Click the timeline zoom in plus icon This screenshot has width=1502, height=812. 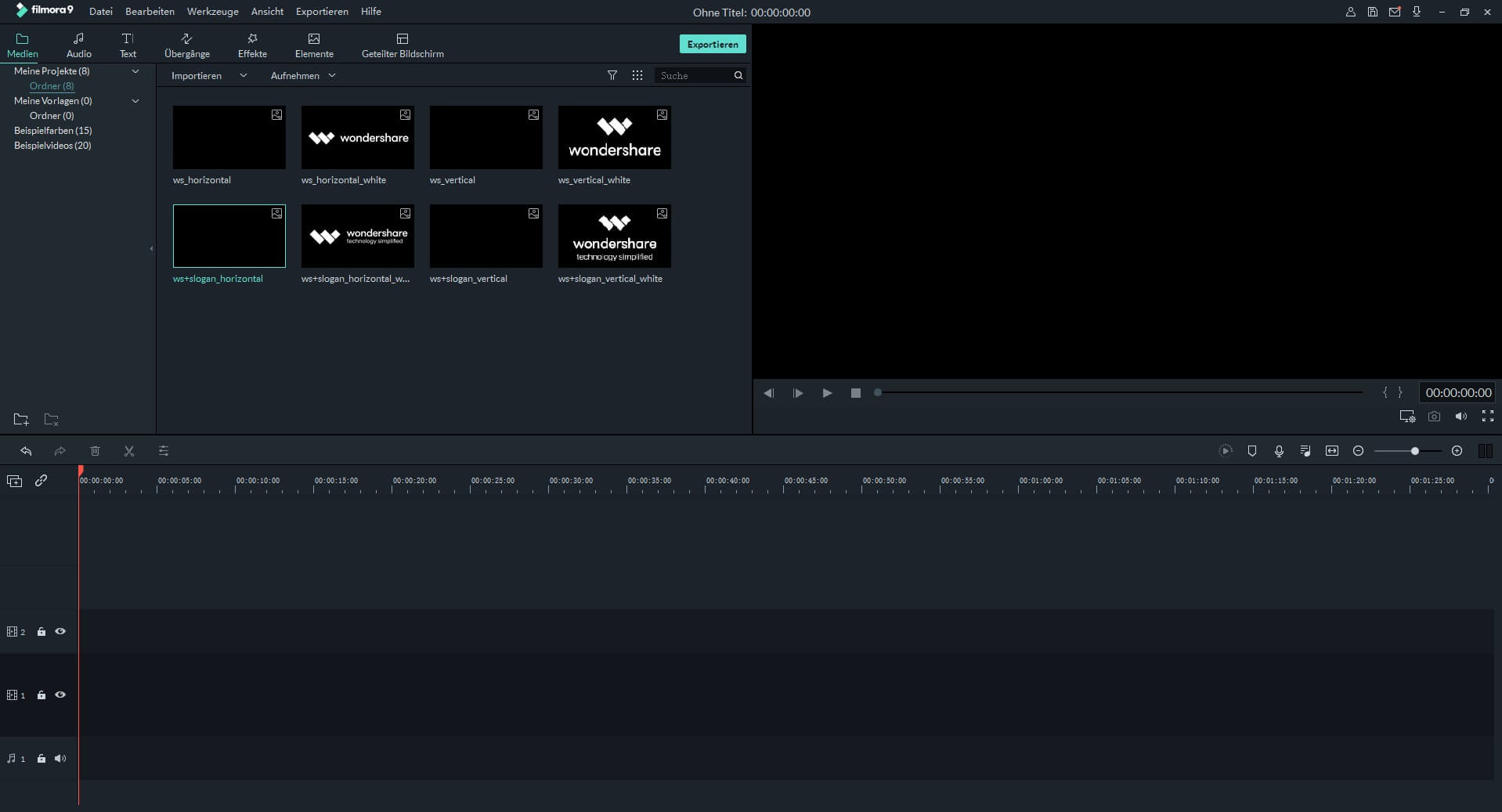point(1457,451)
